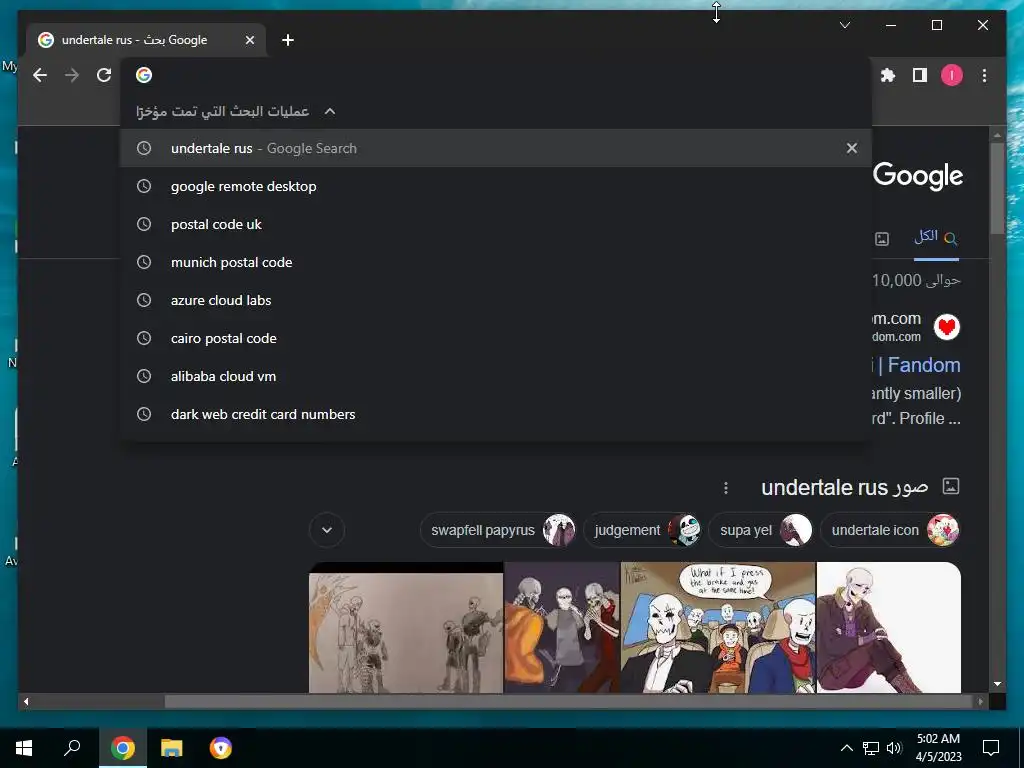1024x768 pixels.
Task: Close the undertale rus tab
Action: (x=249, y=40)
